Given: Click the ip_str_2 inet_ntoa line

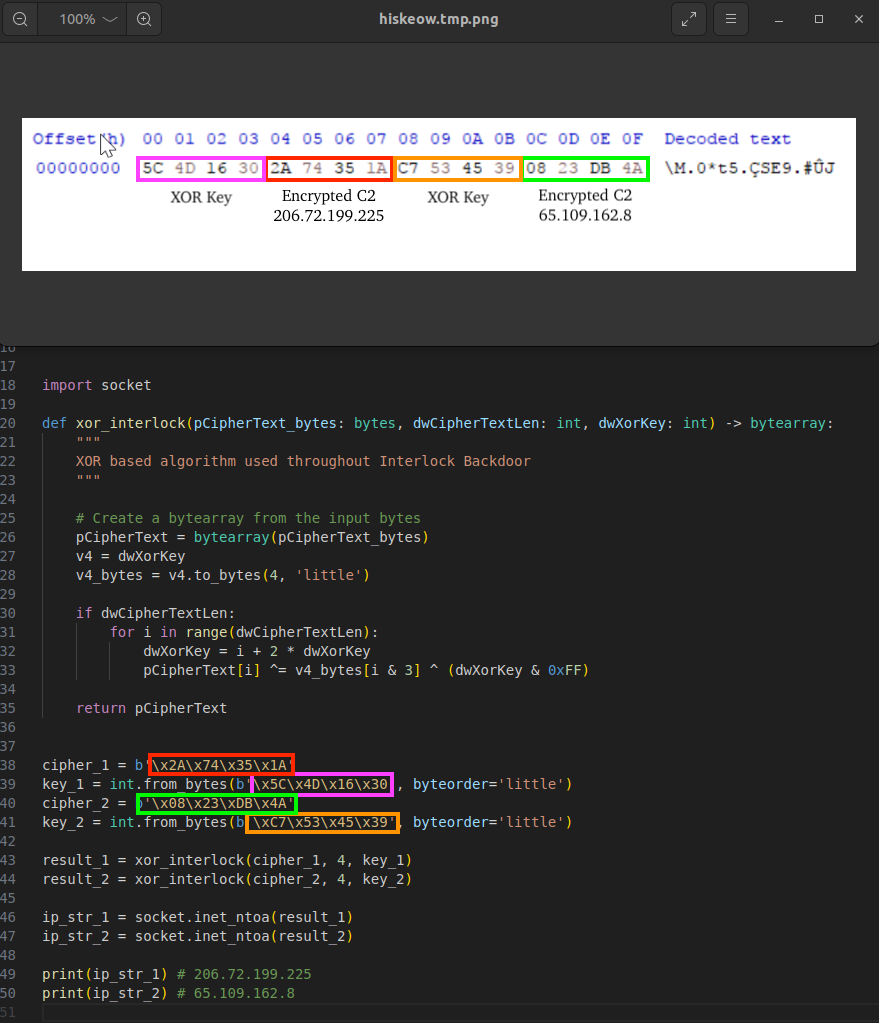Looking at the screenshot, I should [198, 936].
